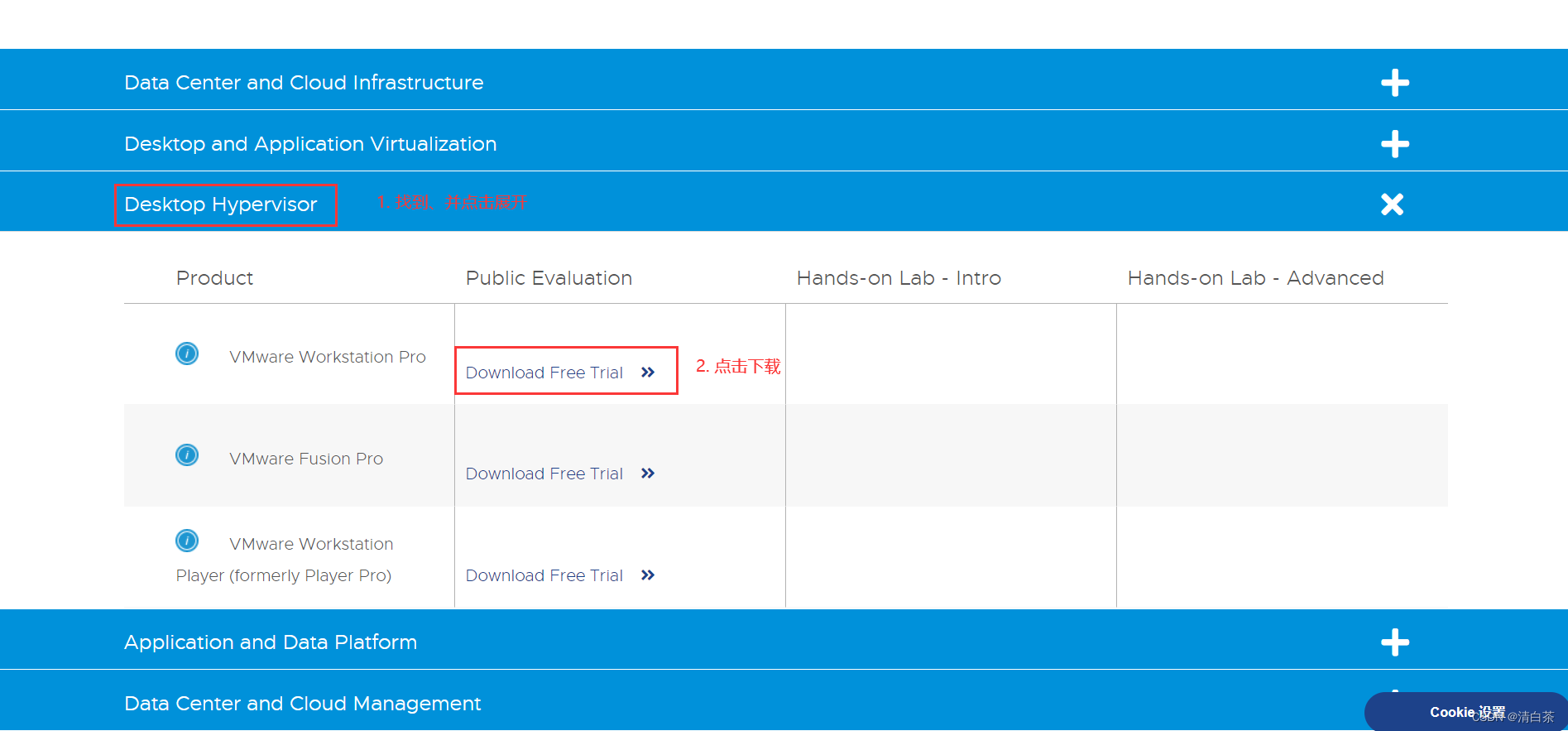1568x731 pixels.
Task: Collapse Desktop Hypervisor with the X icon
Action: (1393, 204)
